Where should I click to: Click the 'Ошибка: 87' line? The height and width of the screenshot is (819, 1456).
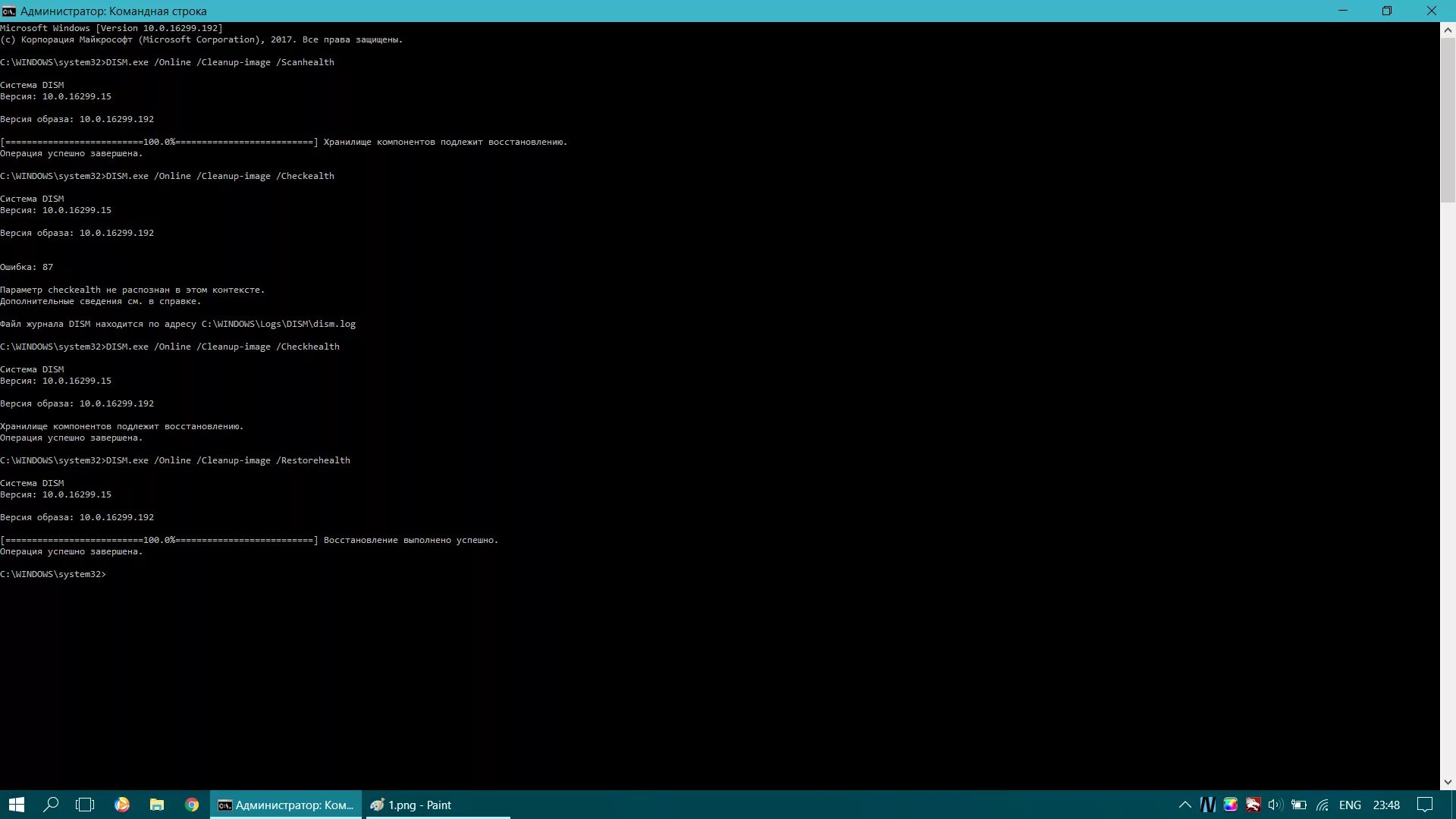[x=27, y=267]
